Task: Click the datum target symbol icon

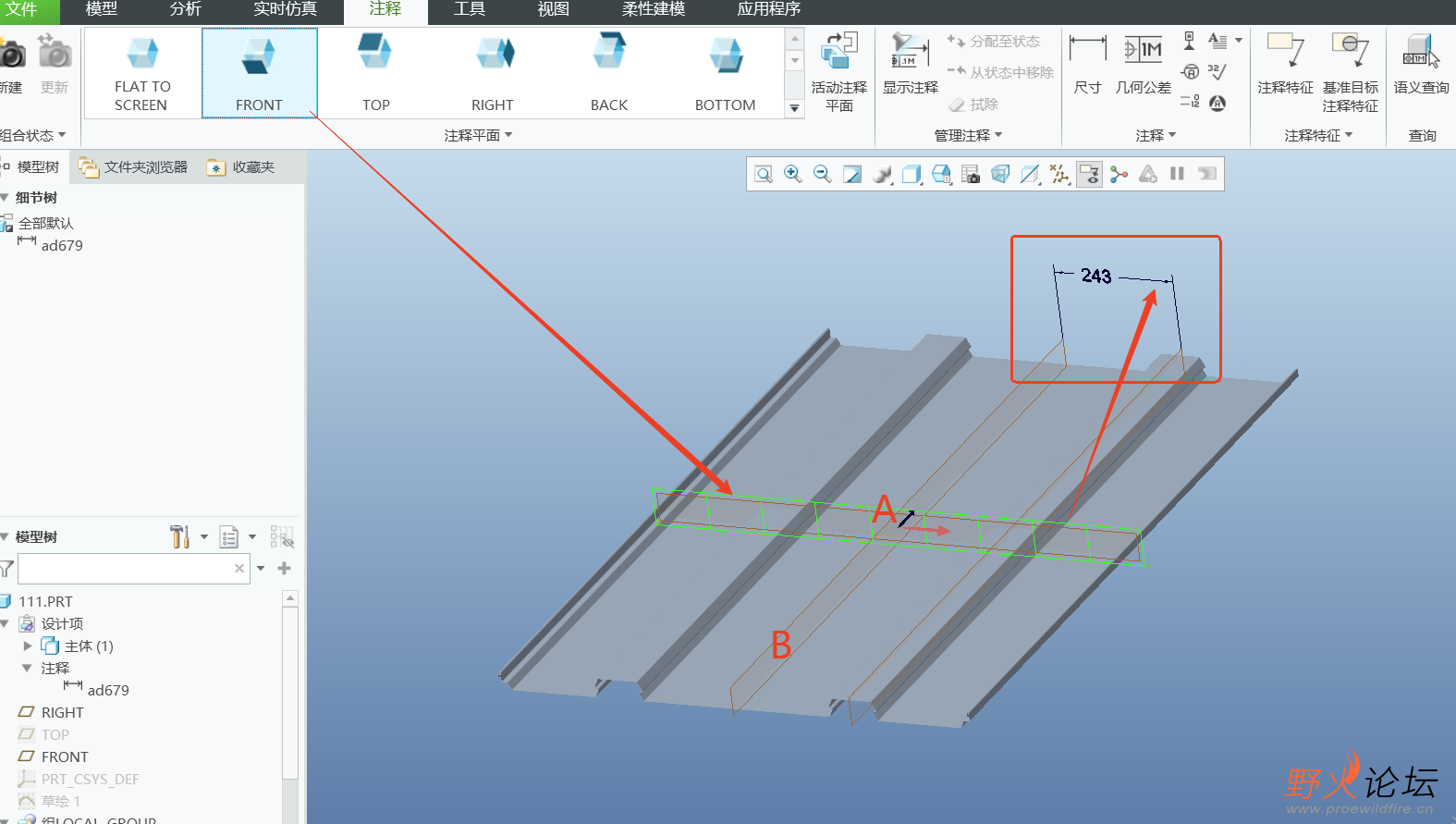Action: pyautogui.click(x=1191, y=71)
